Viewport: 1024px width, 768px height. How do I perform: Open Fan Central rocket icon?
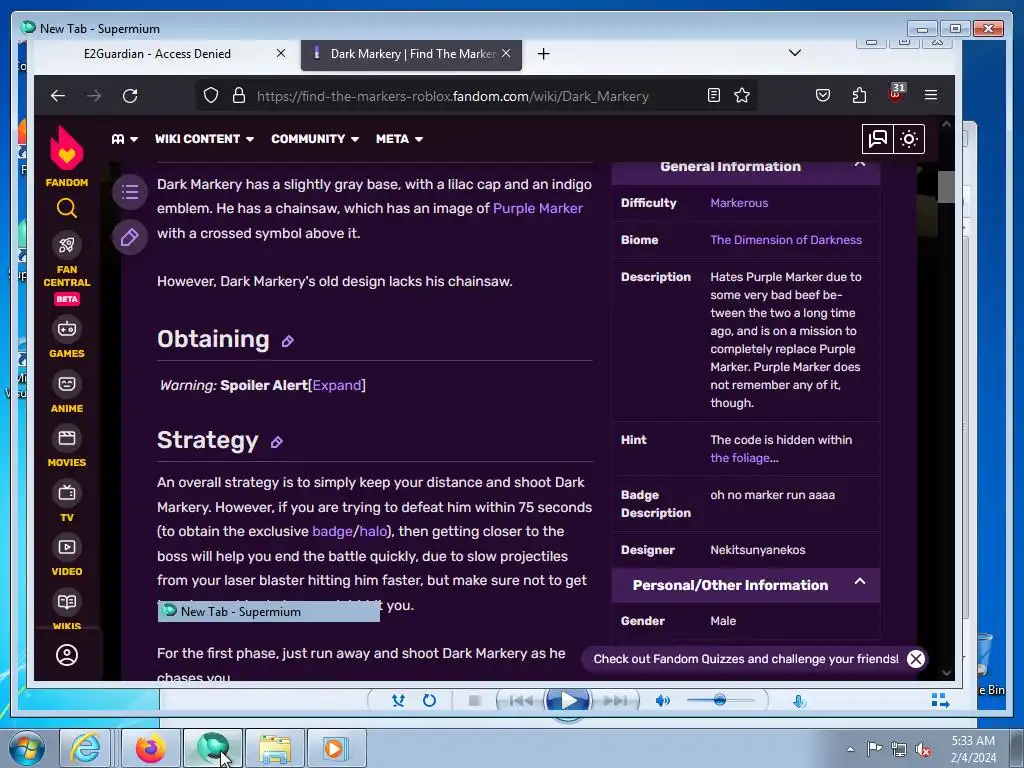[x=67, y=246]
